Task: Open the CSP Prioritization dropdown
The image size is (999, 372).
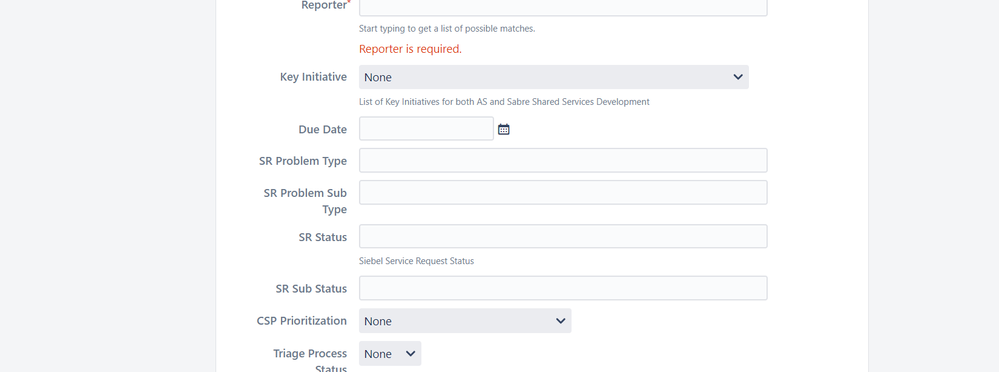Action: (465, 321)
